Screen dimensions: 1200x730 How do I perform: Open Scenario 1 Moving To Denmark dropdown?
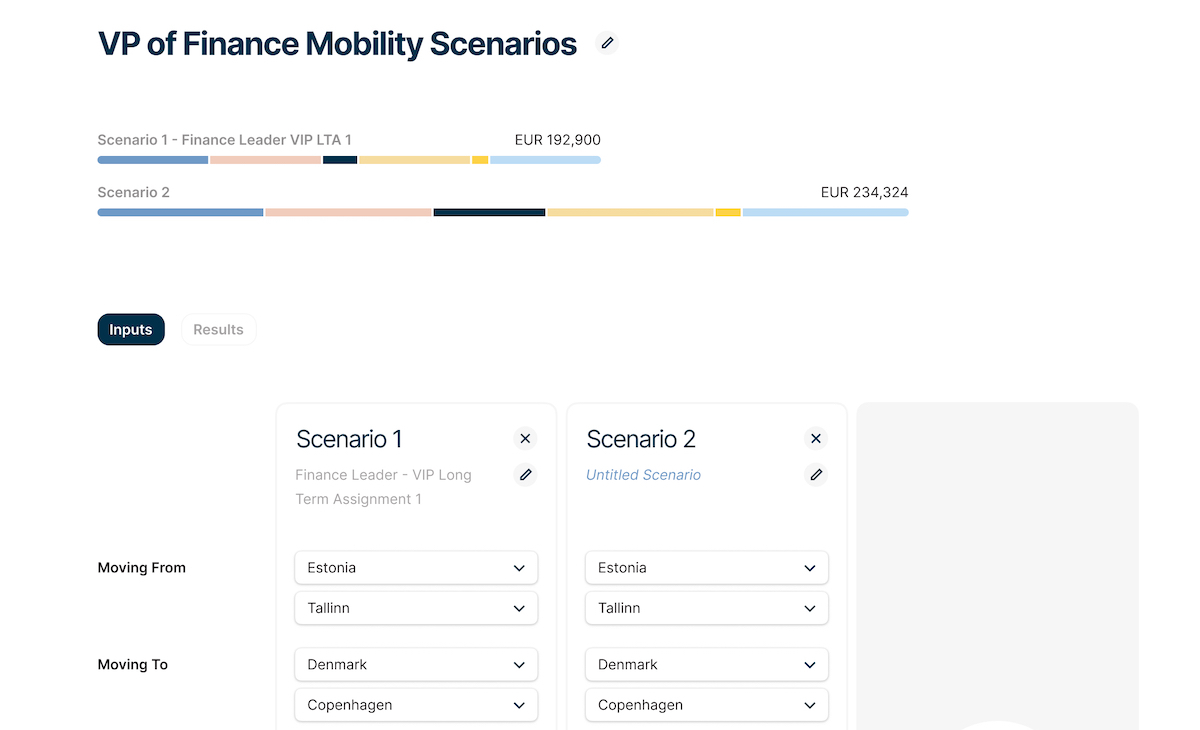(x=416, y=665)
